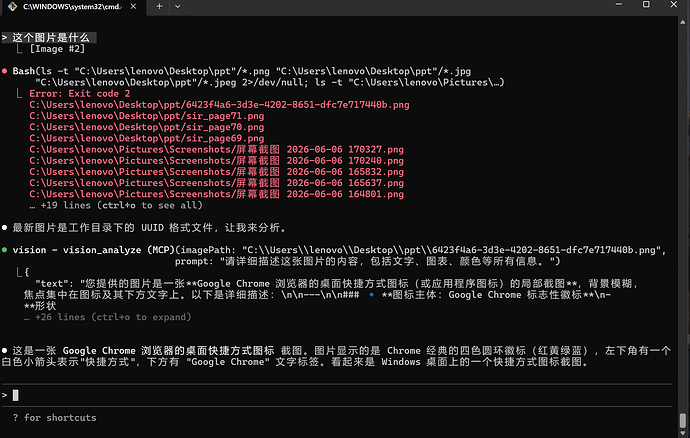Click the blue diamond in the JSON output
The height and width of the screenshot is (438, 690).
(x=371, y=294)
